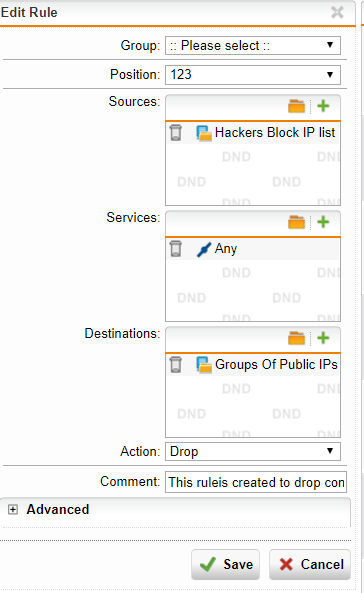Open the folder icon in Destinations header
364x593 pixels.
pos(296,338)
